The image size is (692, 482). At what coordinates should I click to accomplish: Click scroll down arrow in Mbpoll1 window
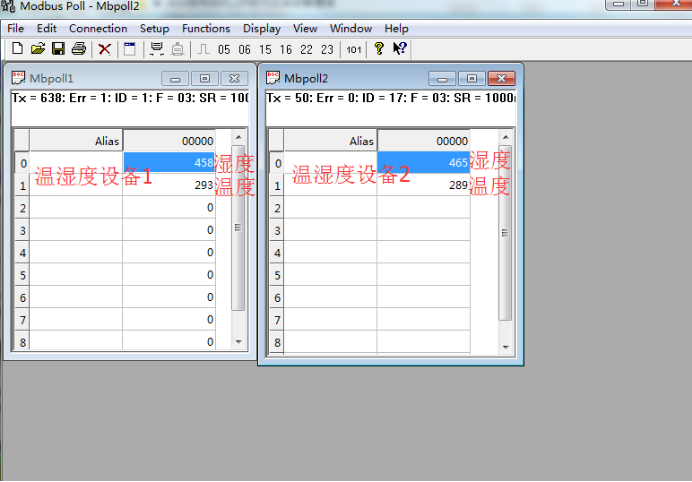tap(238, 341)
